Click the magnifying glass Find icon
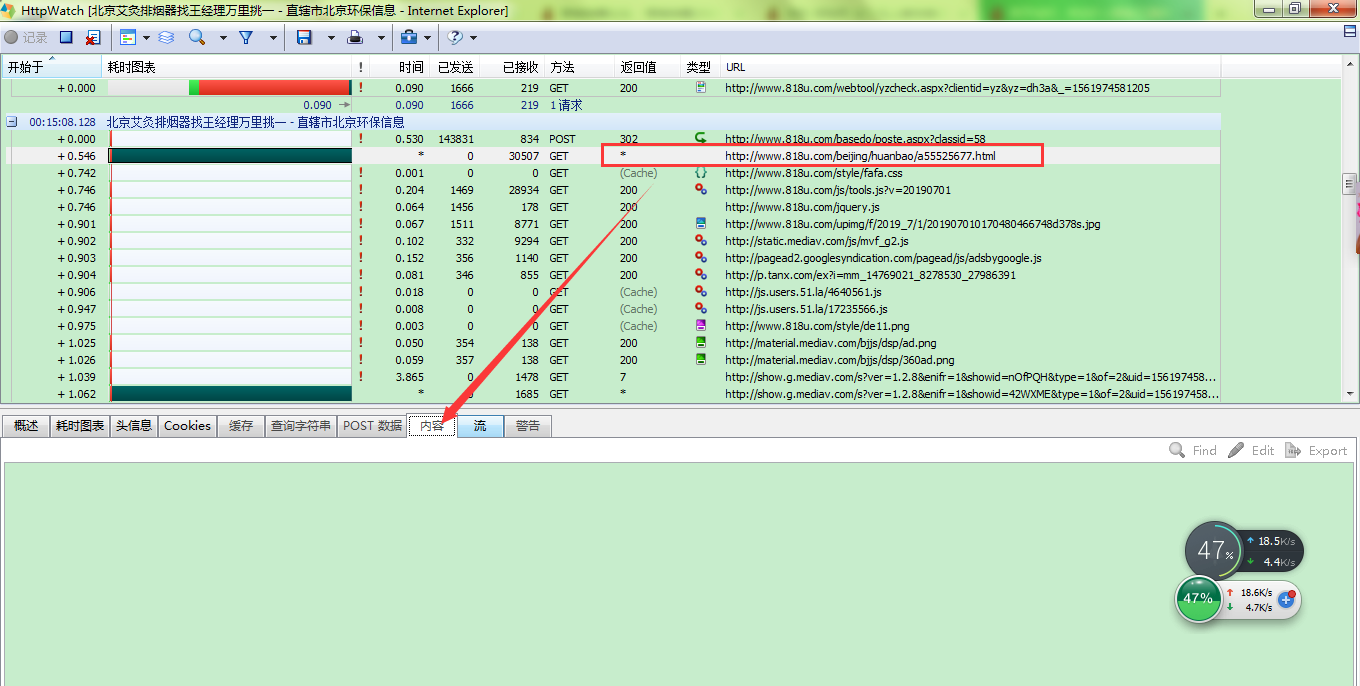1360x686 pixels. point(197,37)
